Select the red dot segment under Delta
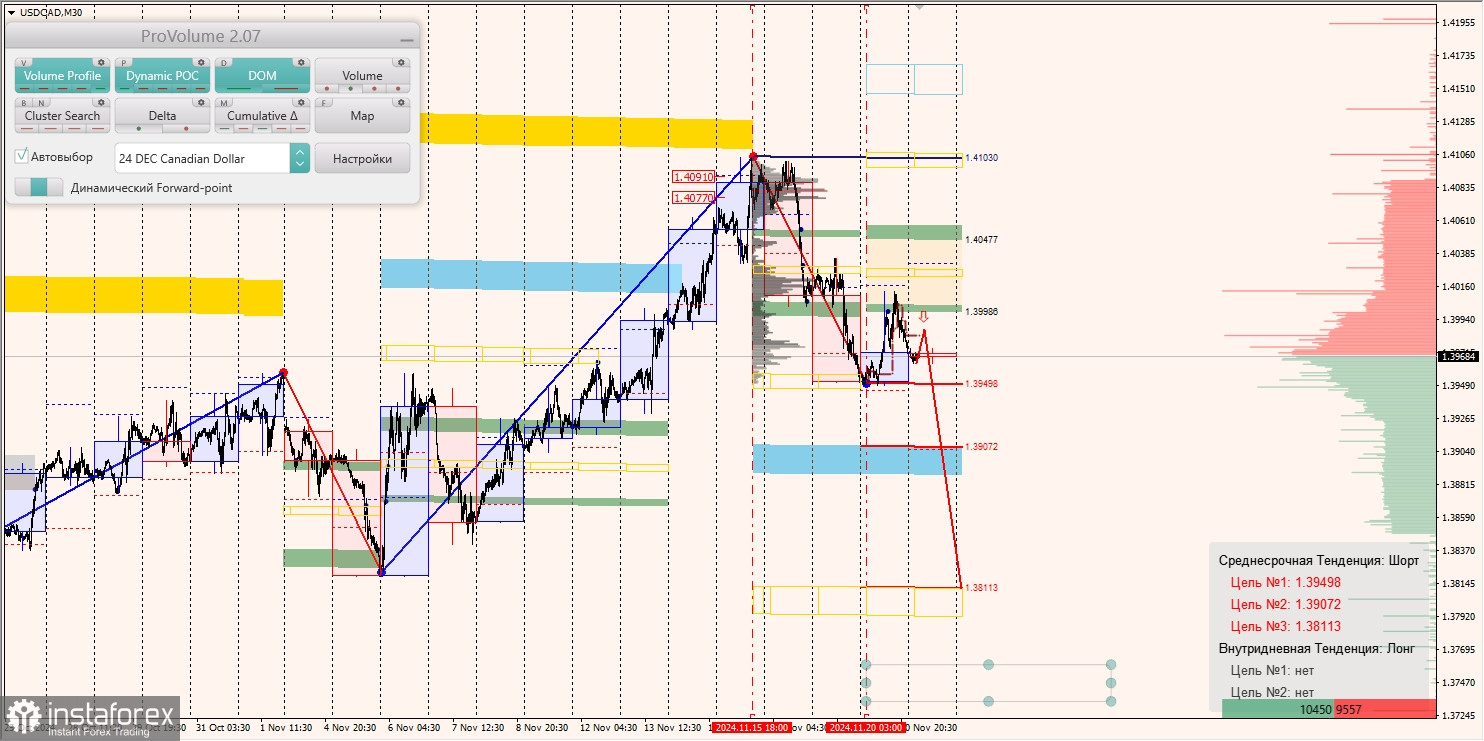 186,129
